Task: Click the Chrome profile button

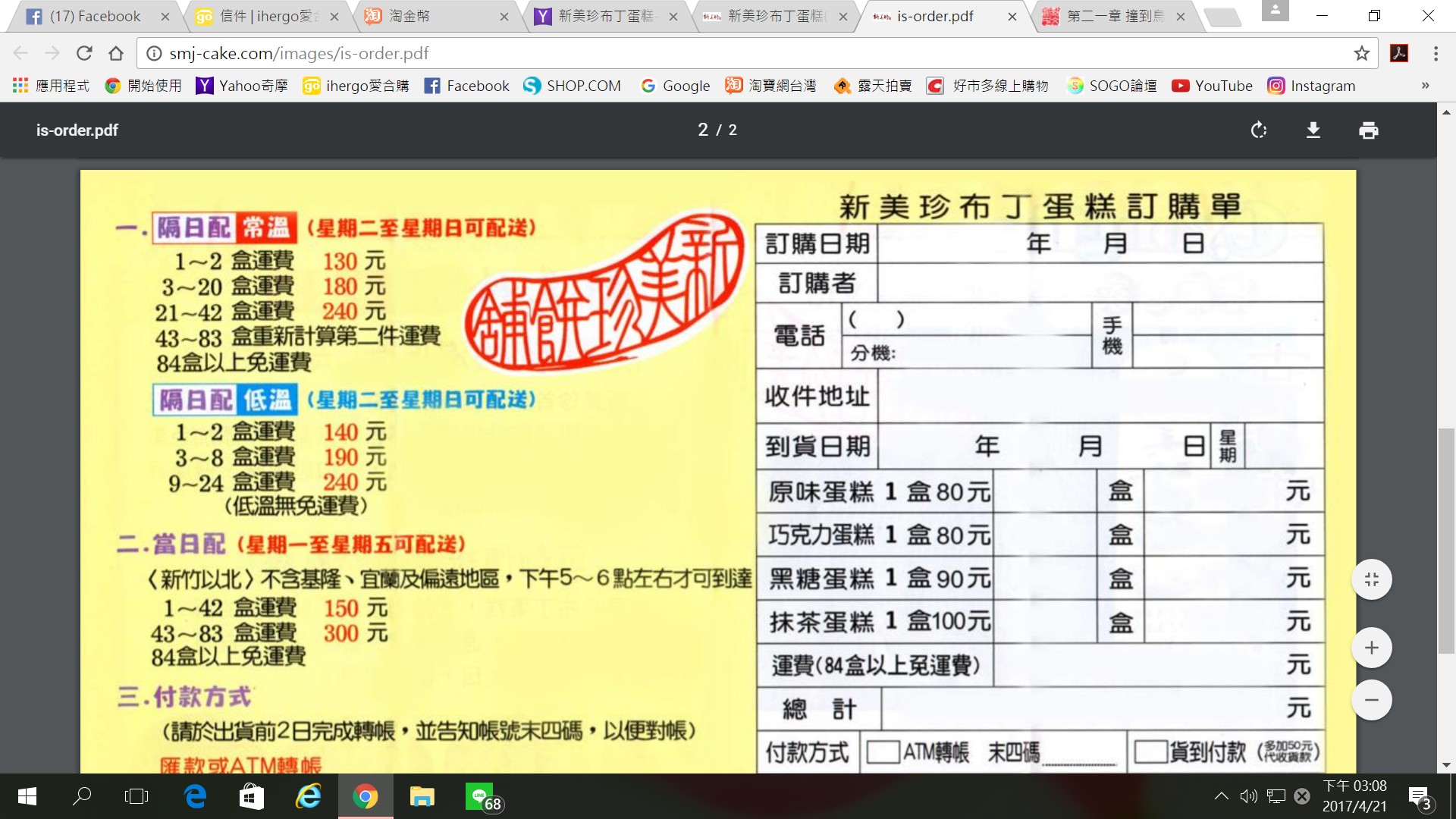Action: point(1276,11)
